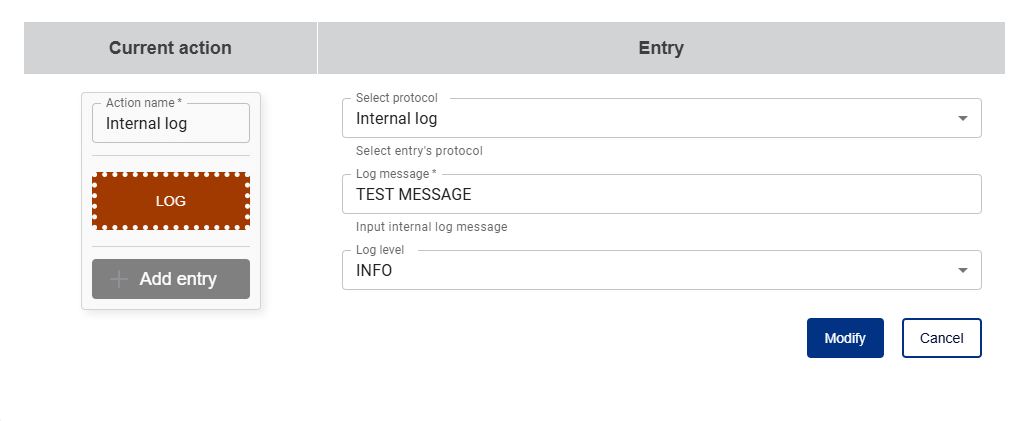Focus the Action name input field
Image resolution: width=1028 pixels, height=421 pixels.
click(x=170, y=125)
